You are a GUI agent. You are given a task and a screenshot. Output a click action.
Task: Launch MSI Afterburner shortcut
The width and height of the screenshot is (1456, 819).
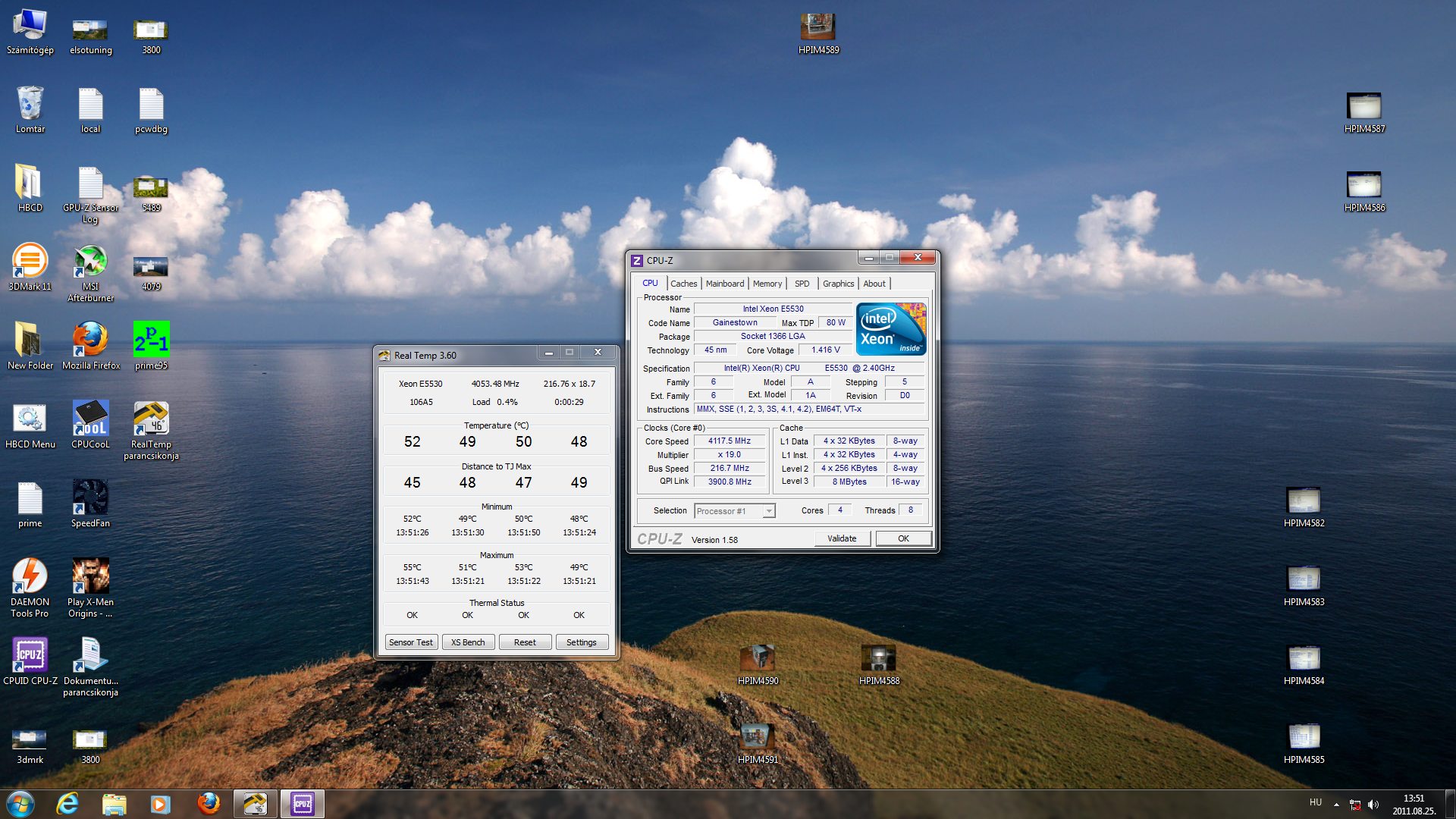click(x=90, y=273)
